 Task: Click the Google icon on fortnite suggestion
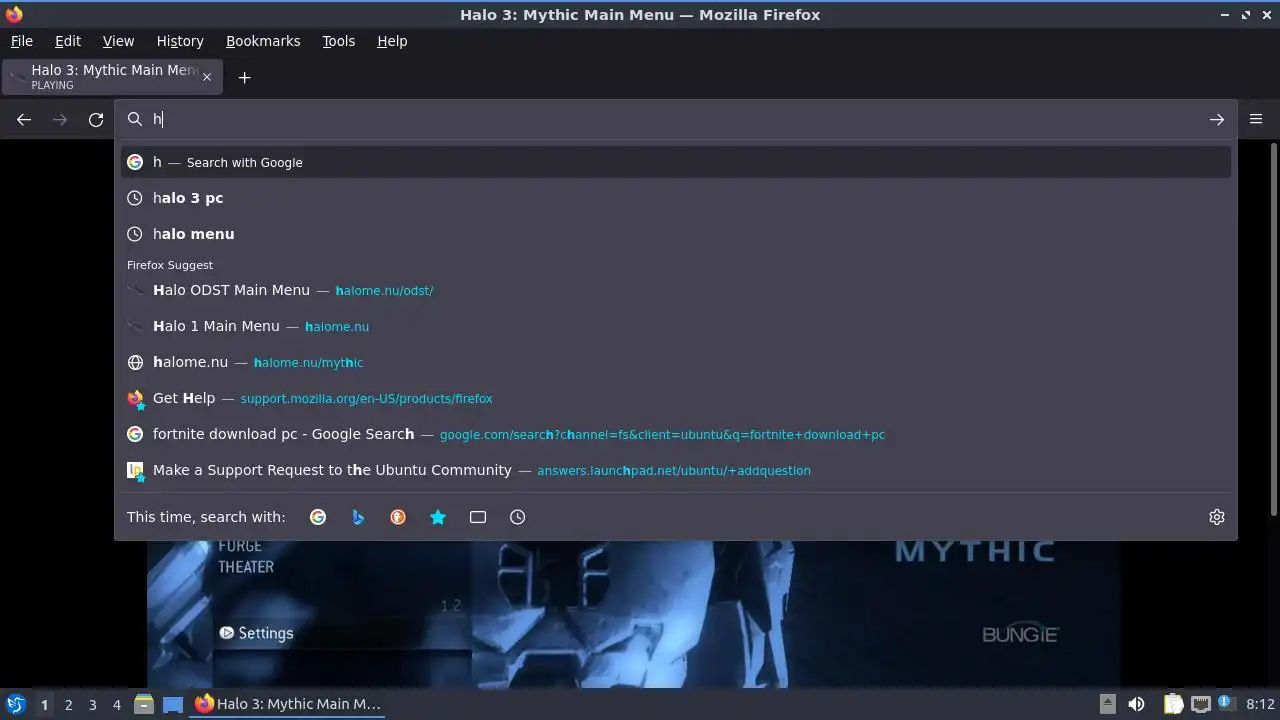[135, 434]
